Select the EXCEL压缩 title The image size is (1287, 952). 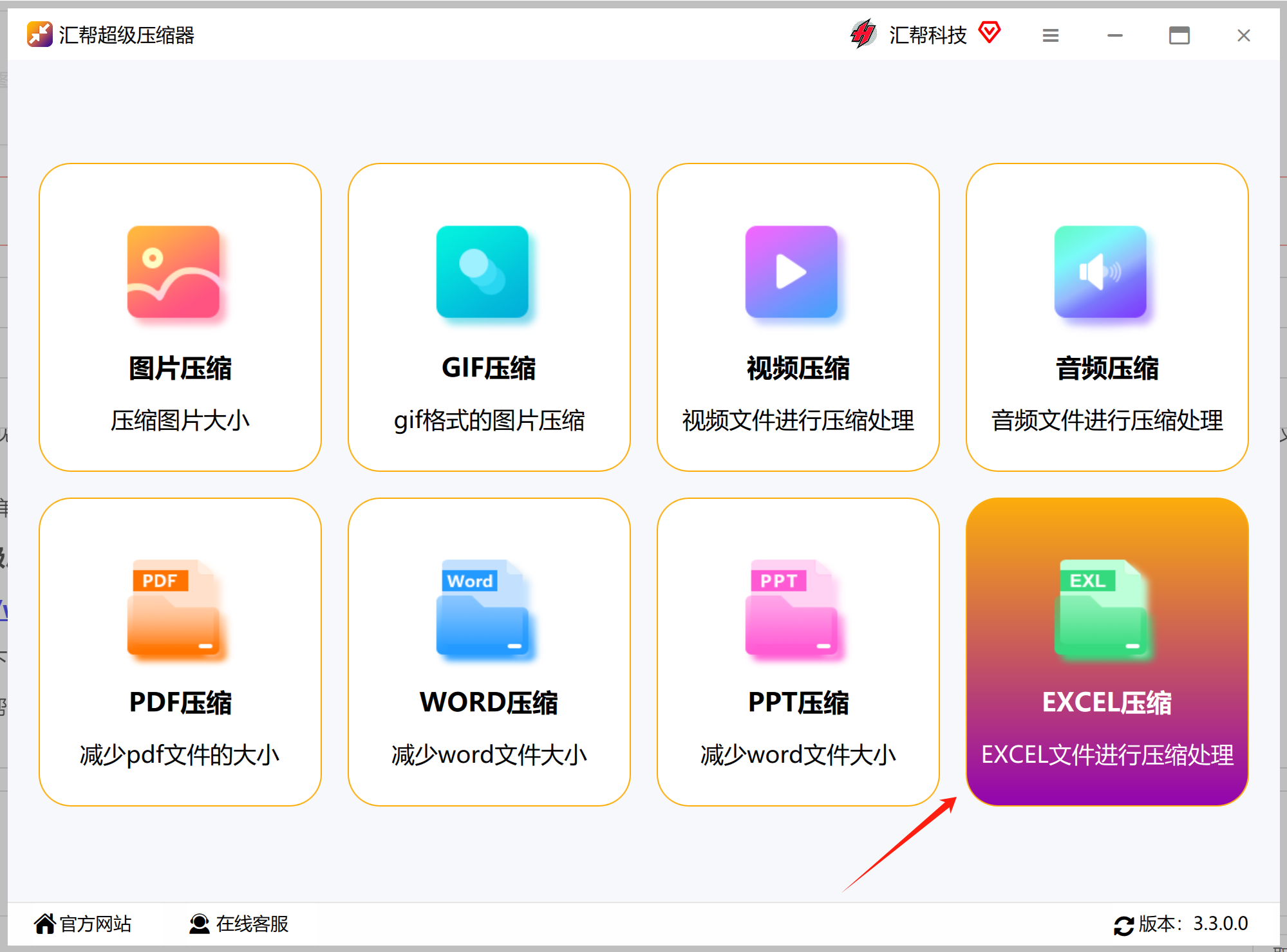[x=1107, y=702]
